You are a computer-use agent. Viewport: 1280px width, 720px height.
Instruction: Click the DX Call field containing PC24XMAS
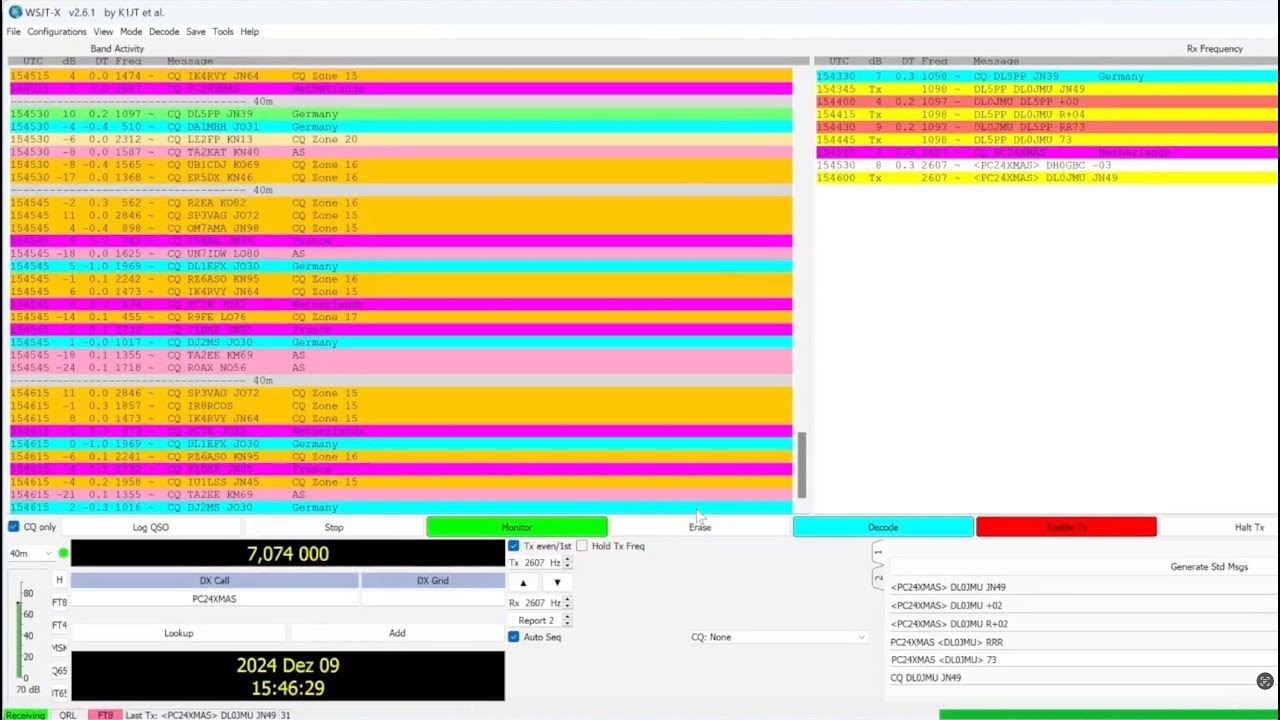coord(214,599)
